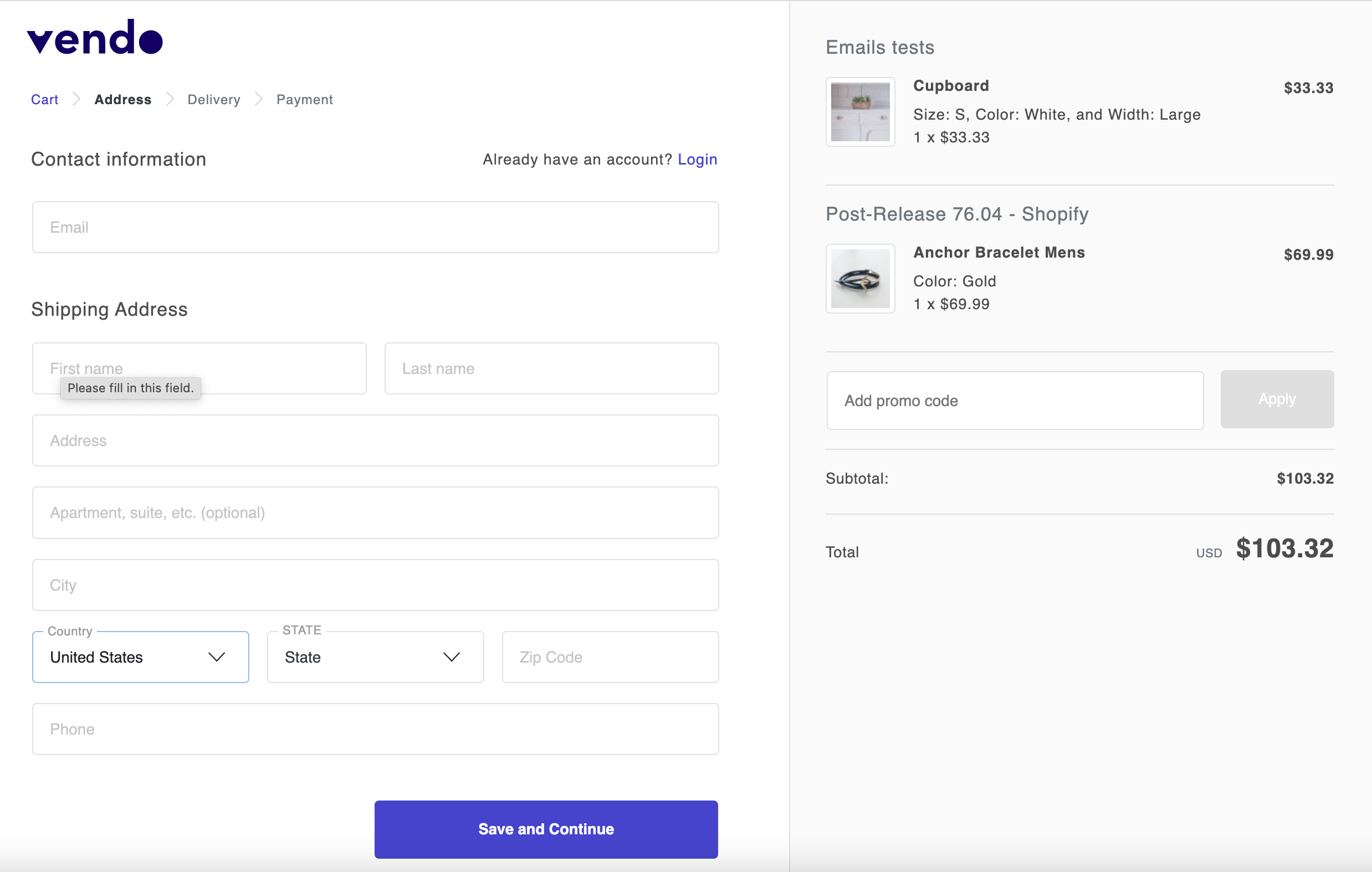Expand the State dropdown arrow
The image size is (1372, 872).
pyautogui.click(x=451, y=656)
